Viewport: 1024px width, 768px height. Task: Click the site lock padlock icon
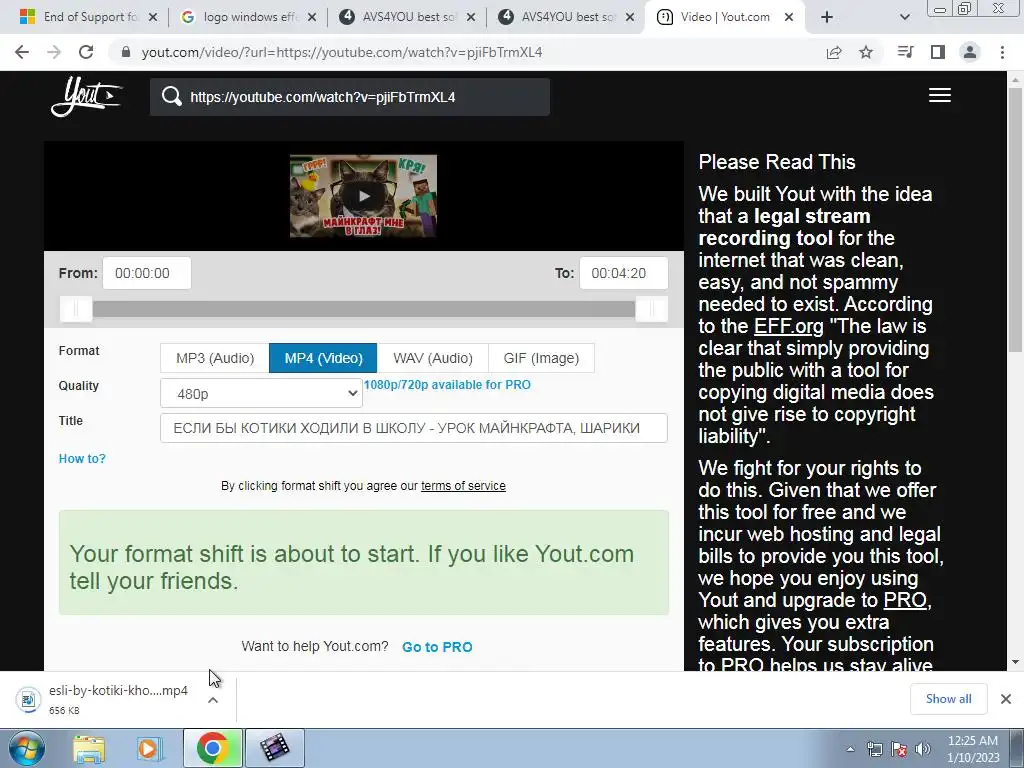tap(126, 52)
